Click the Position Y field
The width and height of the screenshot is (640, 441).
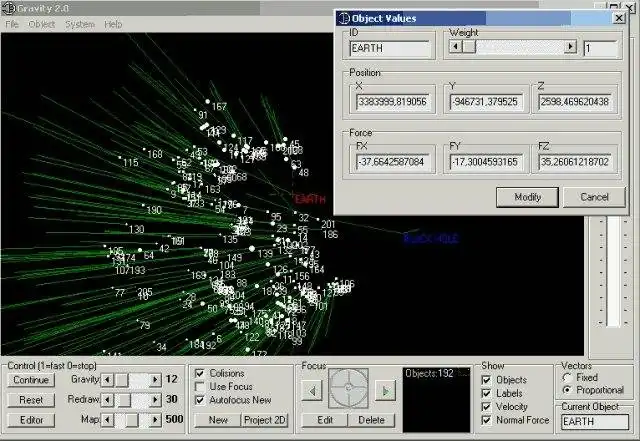(486, 102)
